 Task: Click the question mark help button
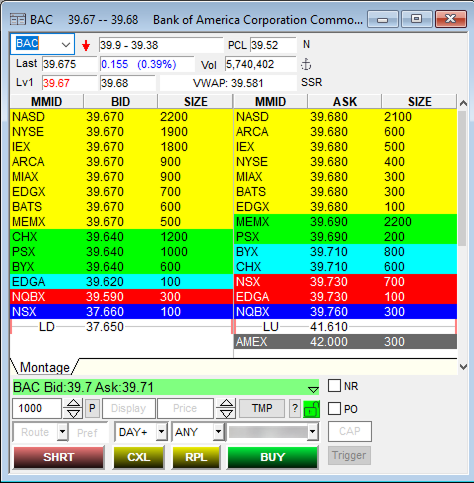point(295,408)
